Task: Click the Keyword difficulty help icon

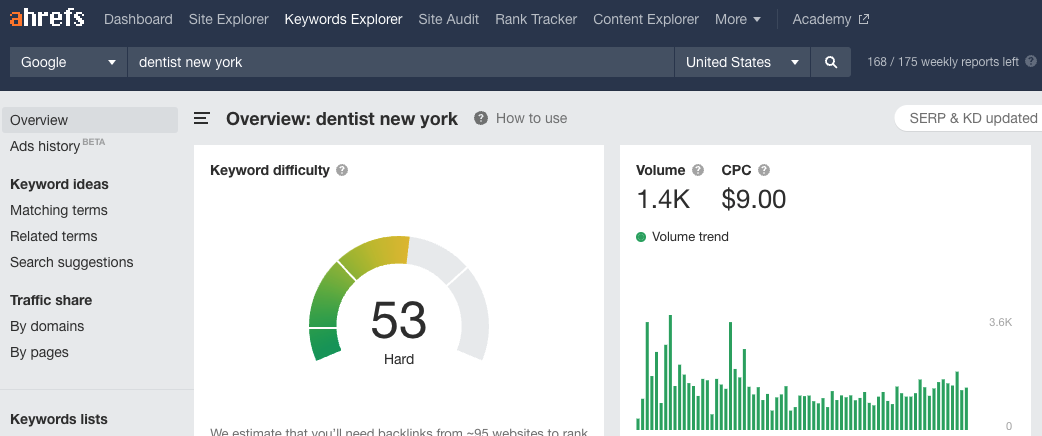Action: (x=342, y=170)
